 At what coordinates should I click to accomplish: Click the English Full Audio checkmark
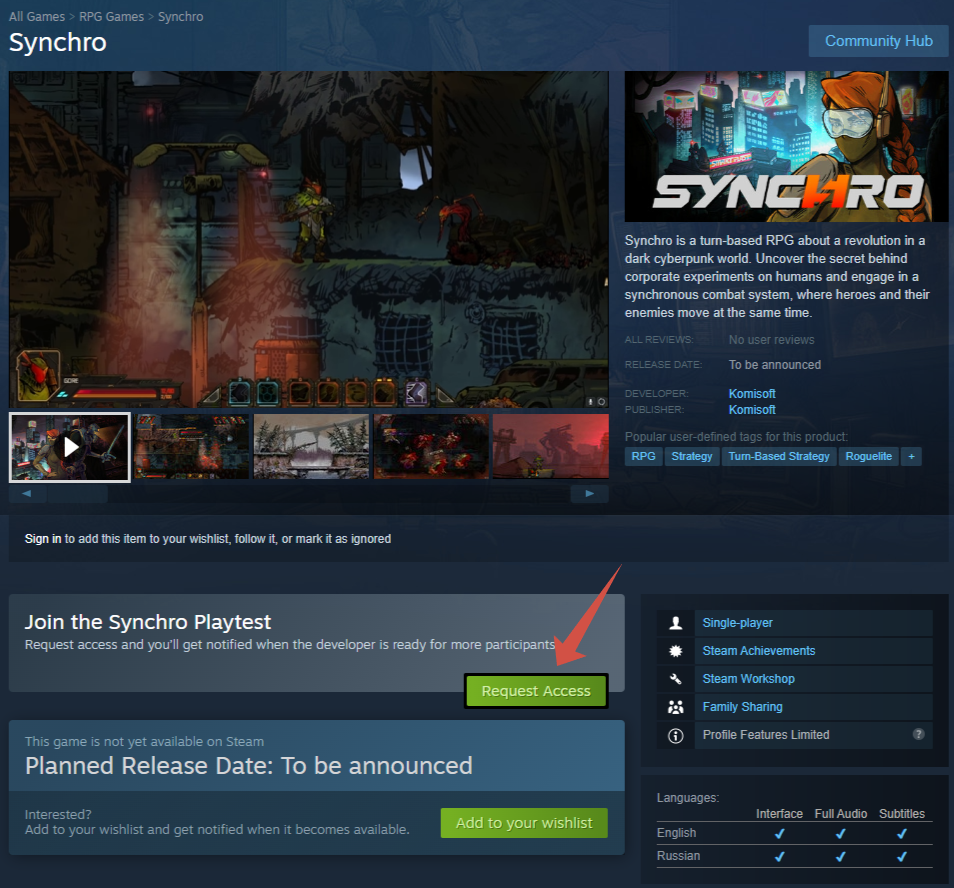pyautogui.click(x=840, y=833)
